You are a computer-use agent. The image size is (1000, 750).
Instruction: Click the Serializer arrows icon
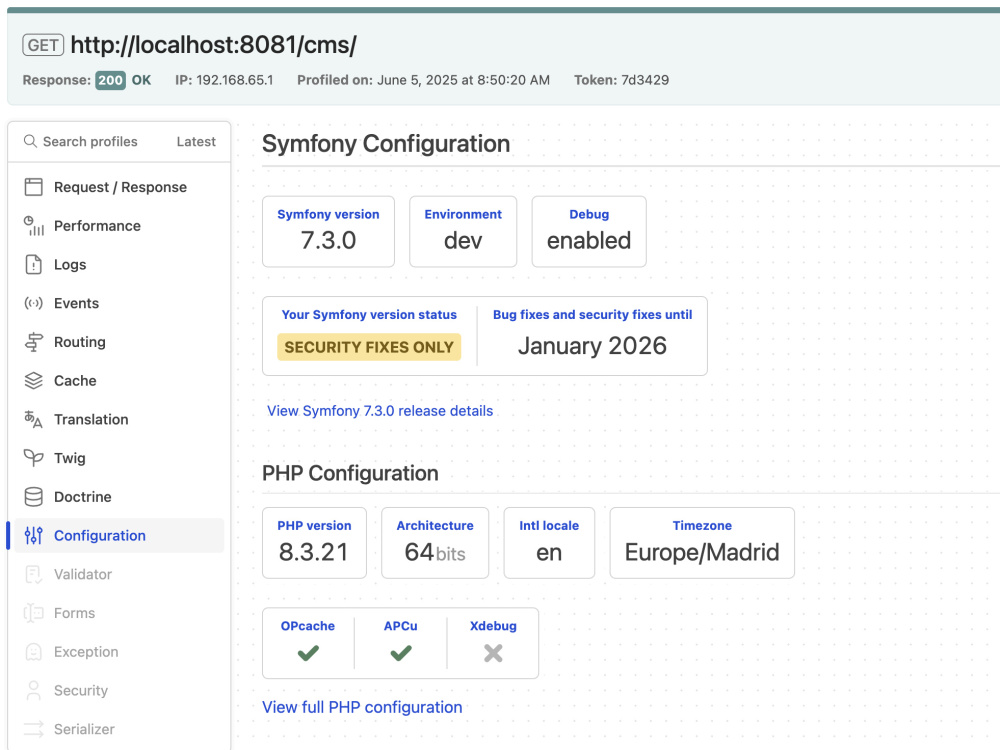coord(33,729)
